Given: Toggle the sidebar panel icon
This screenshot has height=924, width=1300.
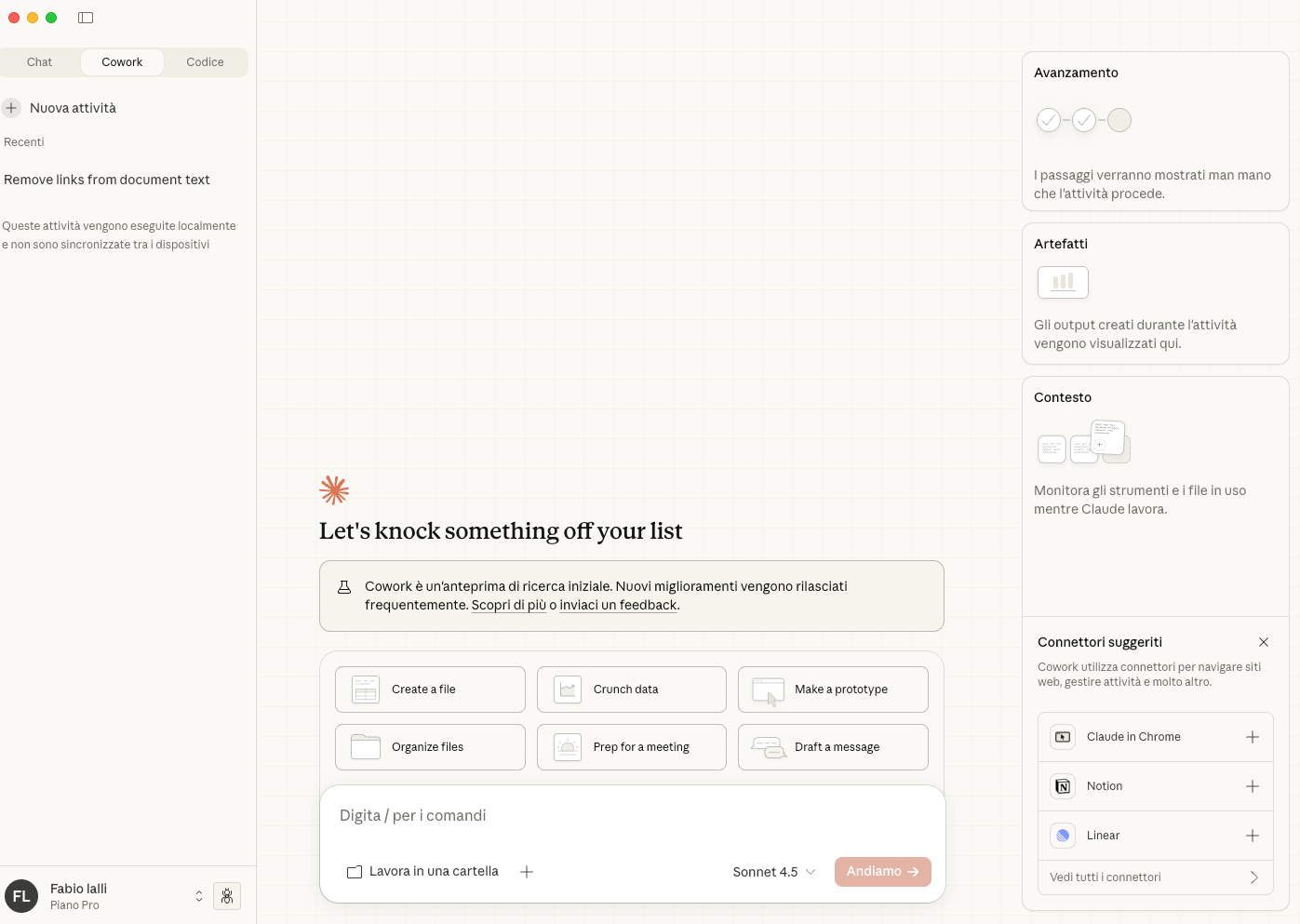Looking at the screenshot, I should coord(86,18).
